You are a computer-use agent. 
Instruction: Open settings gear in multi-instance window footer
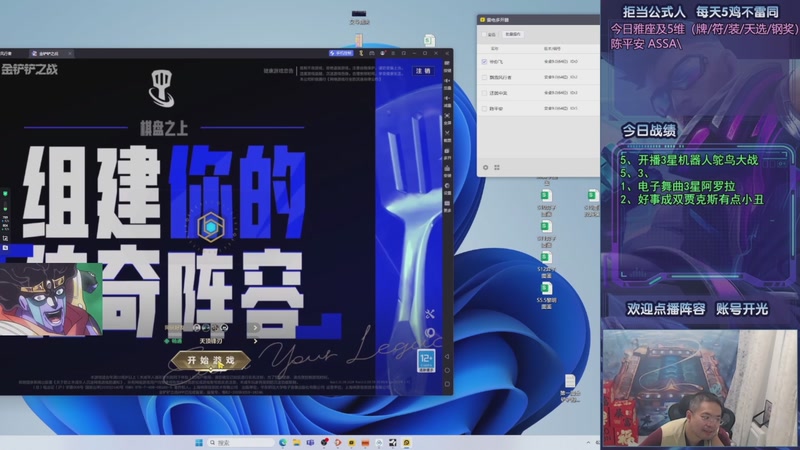tap(486, 167)
